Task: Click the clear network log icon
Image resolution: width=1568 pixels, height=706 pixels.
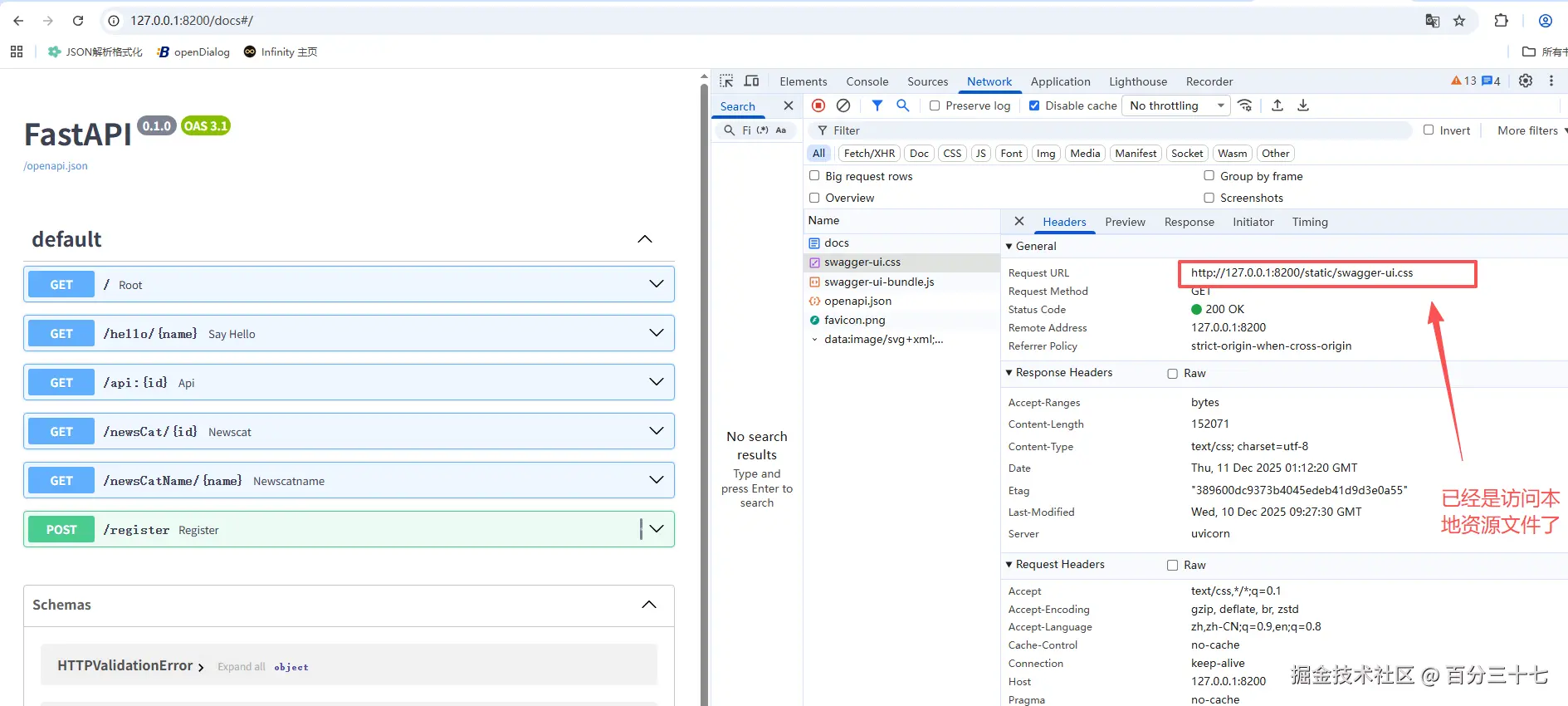Action: (843, 105)
